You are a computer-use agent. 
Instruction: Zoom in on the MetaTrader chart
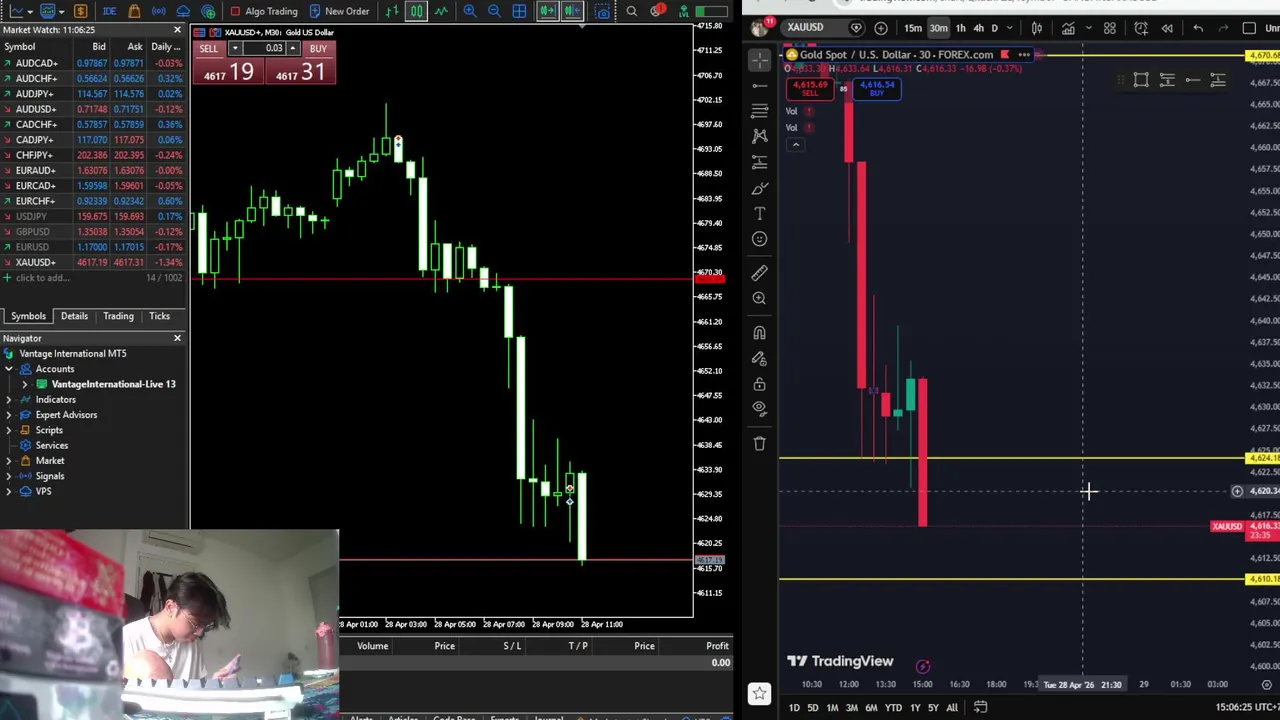click(470, 11)
